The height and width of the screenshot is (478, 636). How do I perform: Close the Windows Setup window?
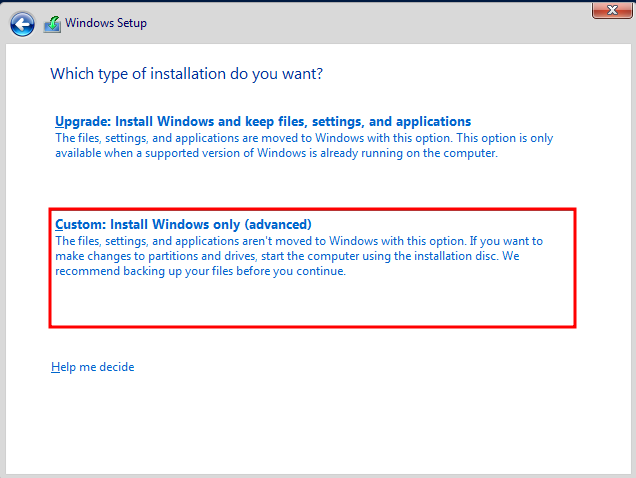(610, 10)
